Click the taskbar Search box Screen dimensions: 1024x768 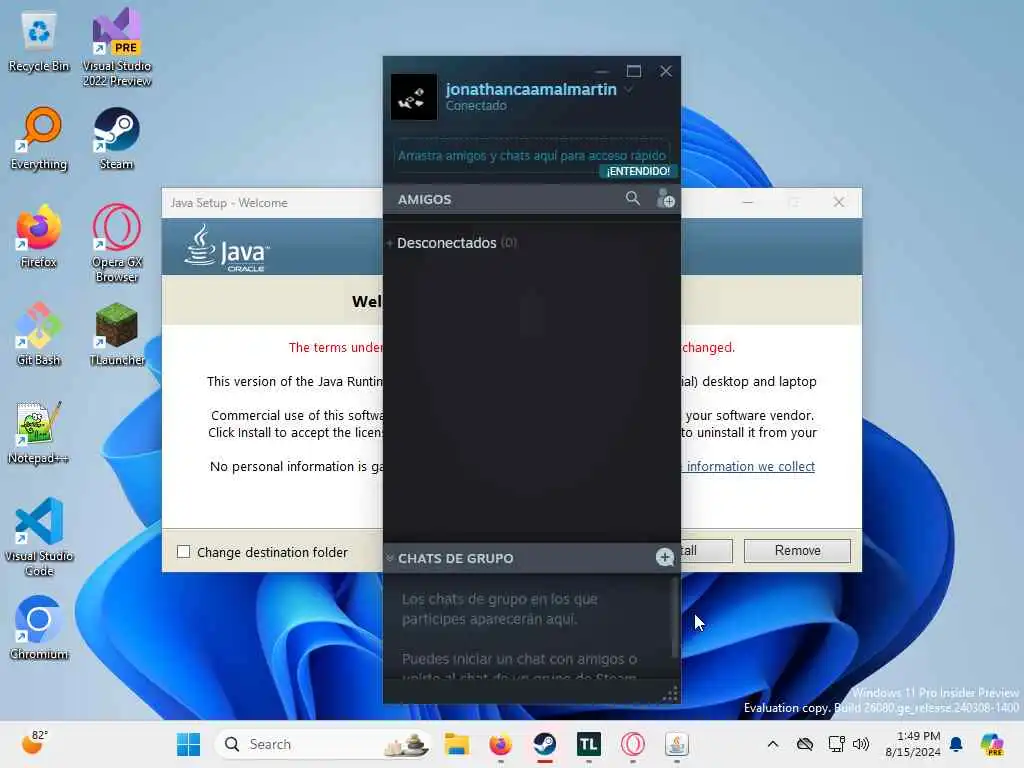tap(323, 744)
